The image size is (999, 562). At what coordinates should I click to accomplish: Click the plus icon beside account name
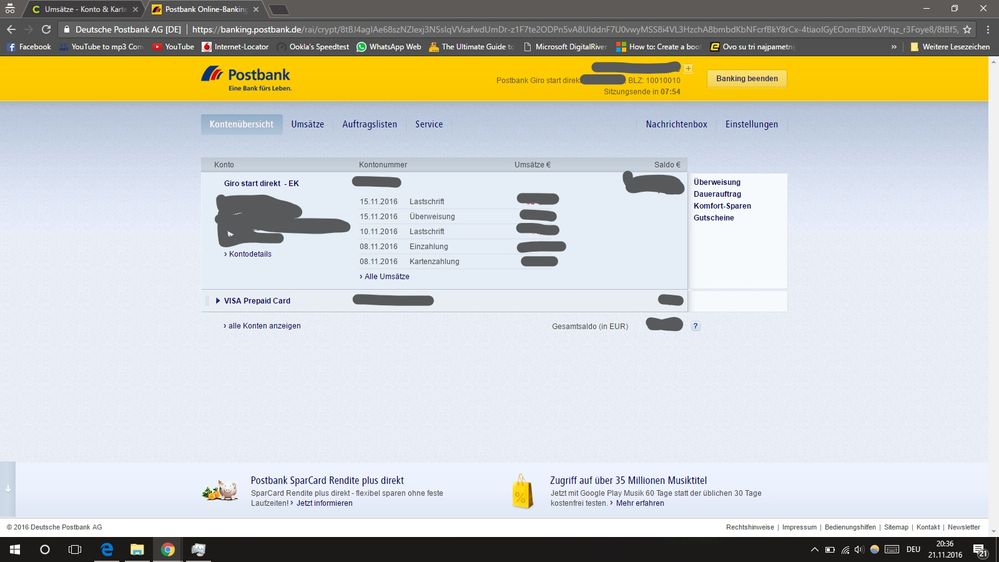(688, 68)
